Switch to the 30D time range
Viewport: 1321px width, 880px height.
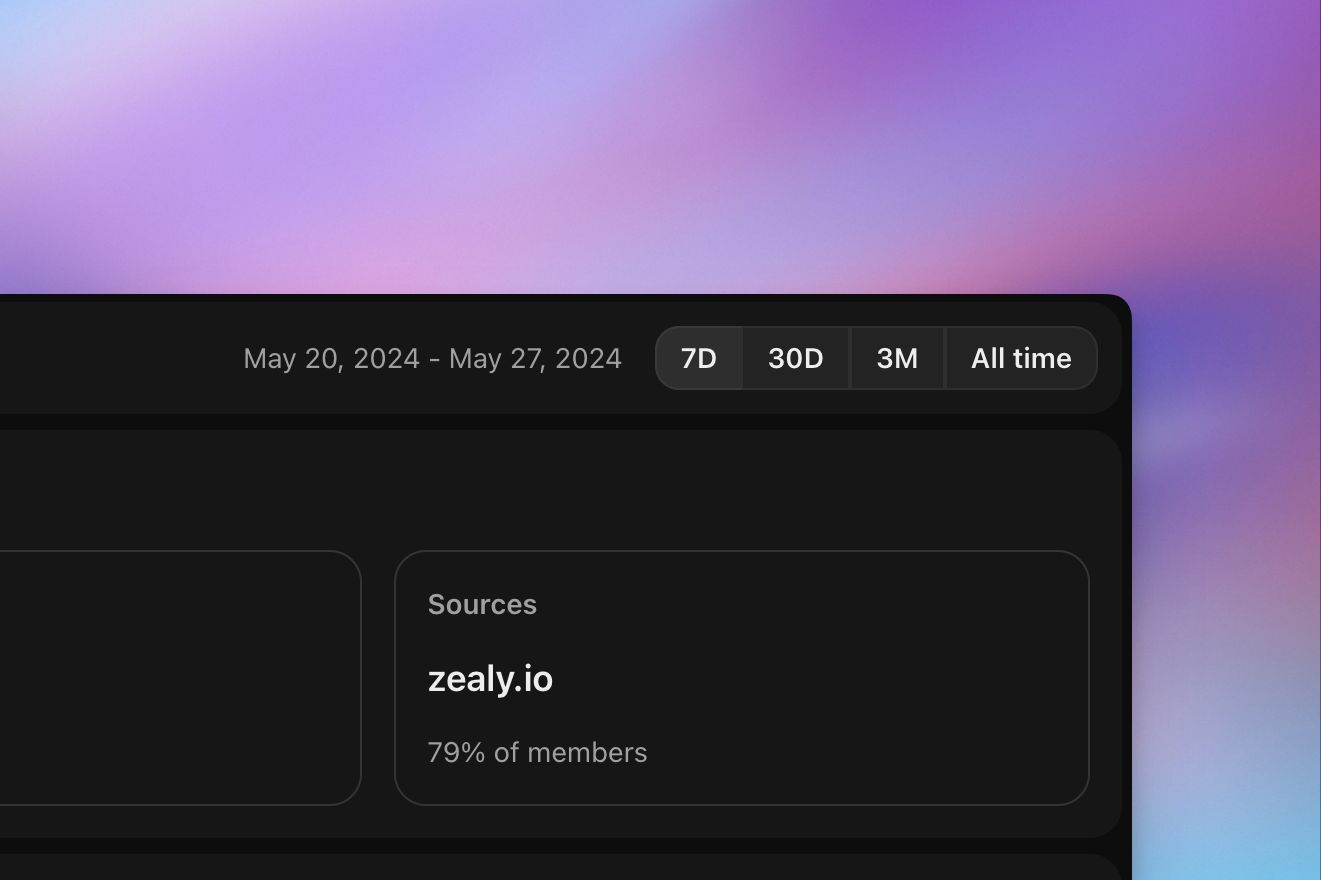click(x=796, y=358)
